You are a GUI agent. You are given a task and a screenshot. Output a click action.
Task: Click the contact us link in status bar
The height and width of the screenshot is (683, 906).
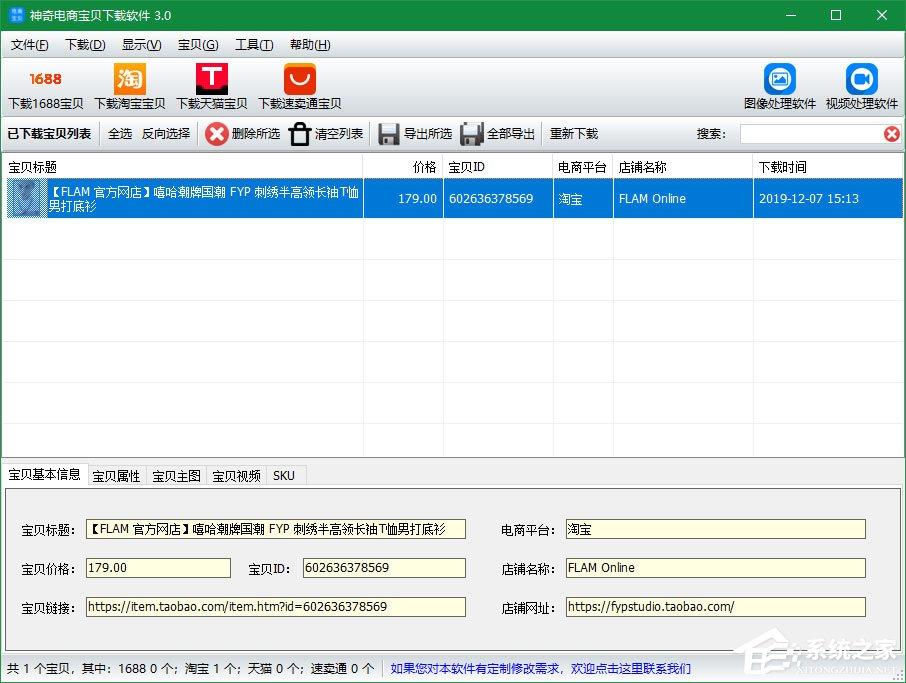[540, 669]
